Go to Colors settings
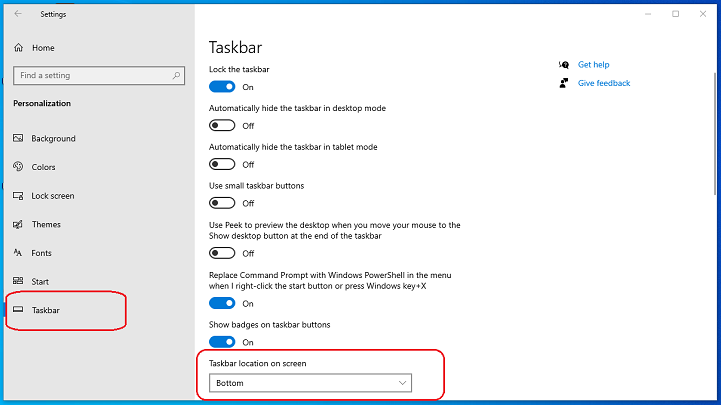The image size is (721, 405). 43,167
